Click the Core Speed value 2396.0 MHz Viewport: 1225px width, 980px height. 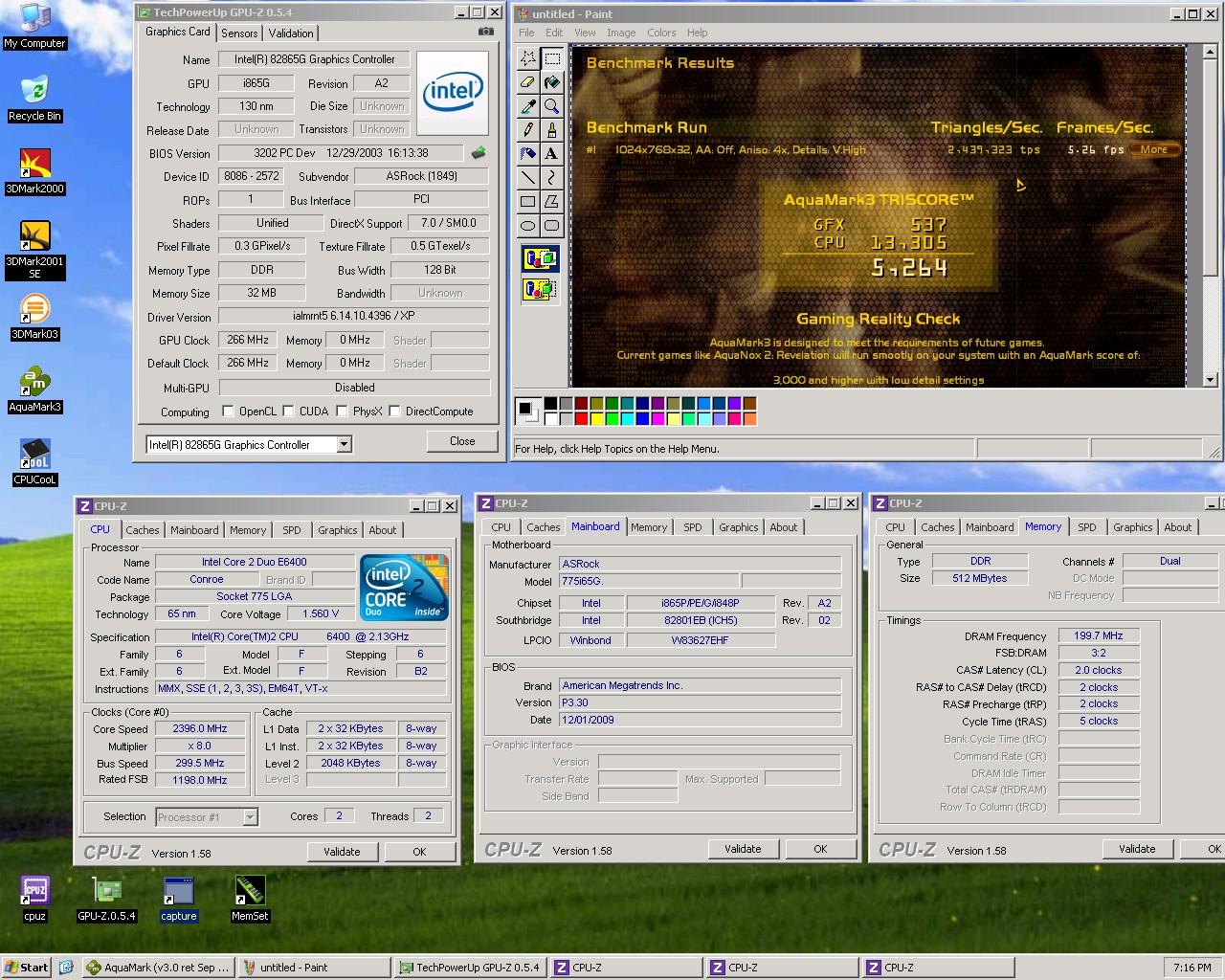[200, 728]
